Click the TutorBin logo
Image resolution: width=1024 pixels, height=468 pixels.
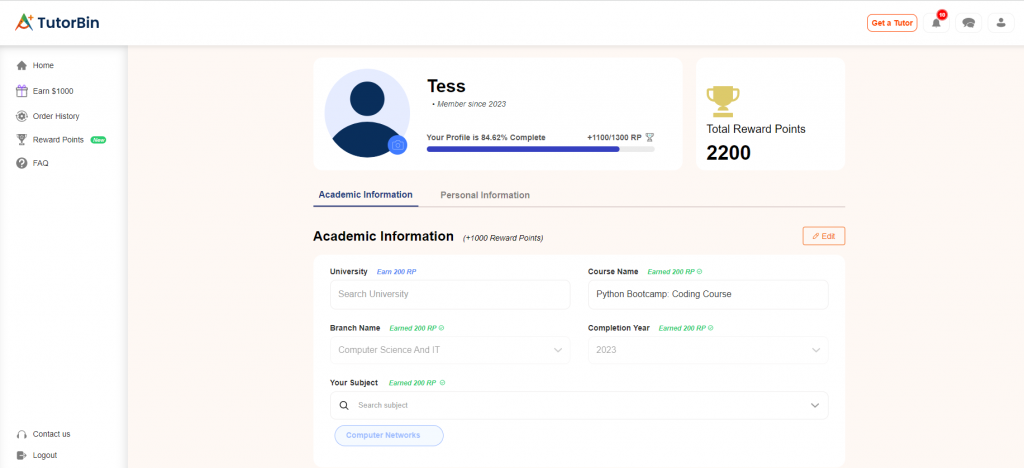[58, 22]
